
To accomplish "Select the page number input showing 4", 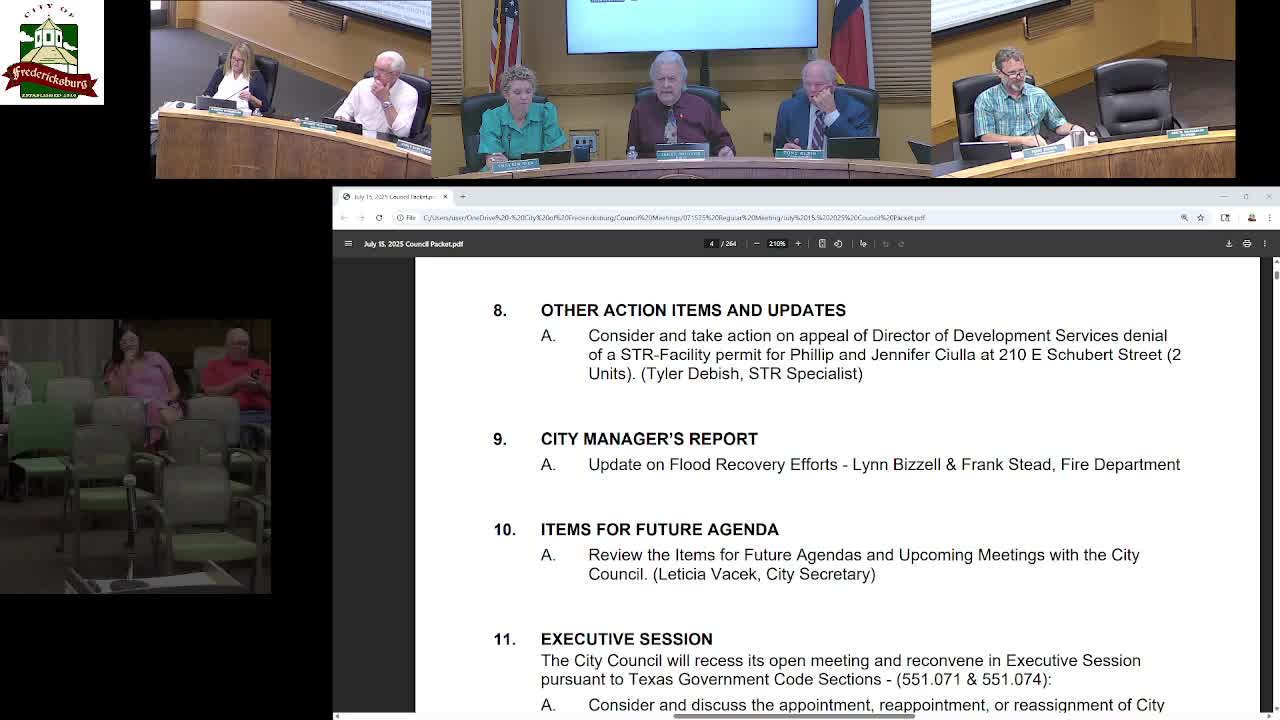I will [712, 243].
